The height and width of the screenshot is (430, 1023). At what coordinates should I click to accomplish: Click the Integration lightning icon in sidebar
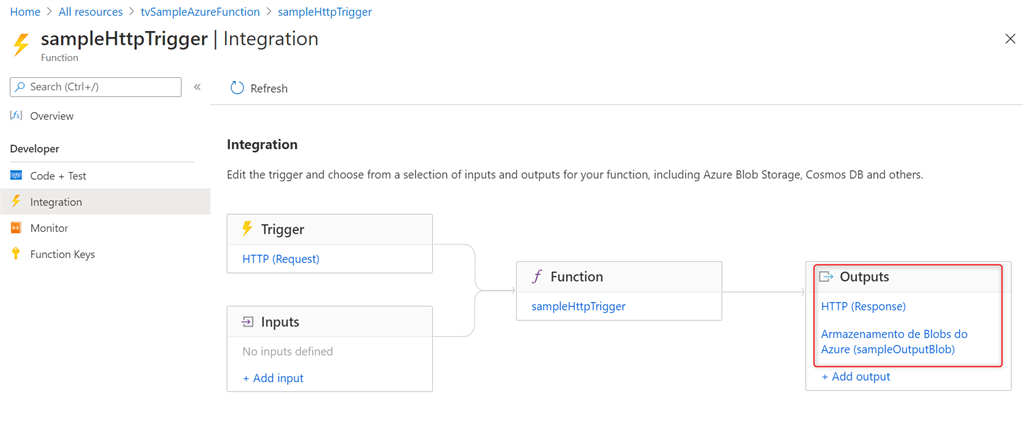pyautogui.click(x=16, y=202)
